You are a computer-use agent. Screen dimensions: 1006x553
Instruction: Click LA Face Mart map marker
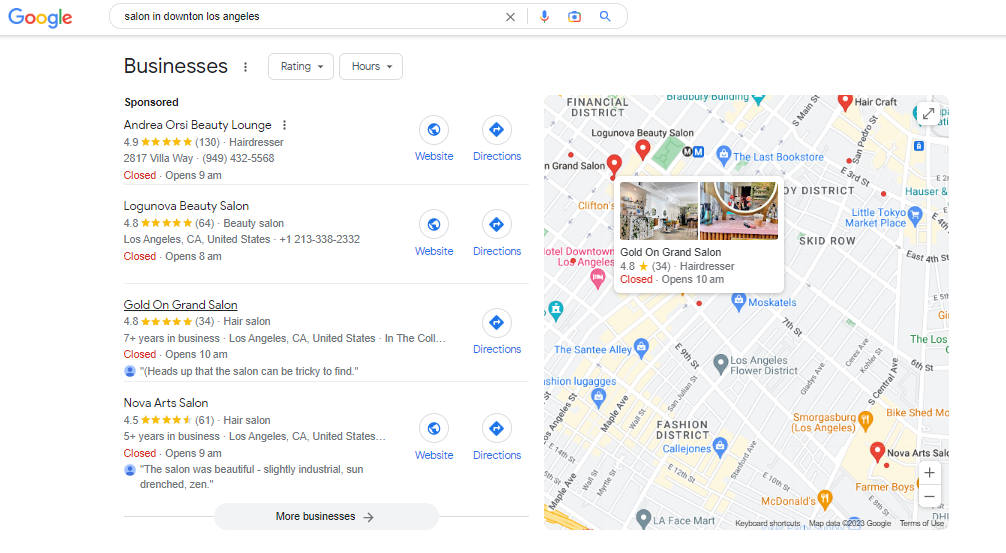(643, 518)
